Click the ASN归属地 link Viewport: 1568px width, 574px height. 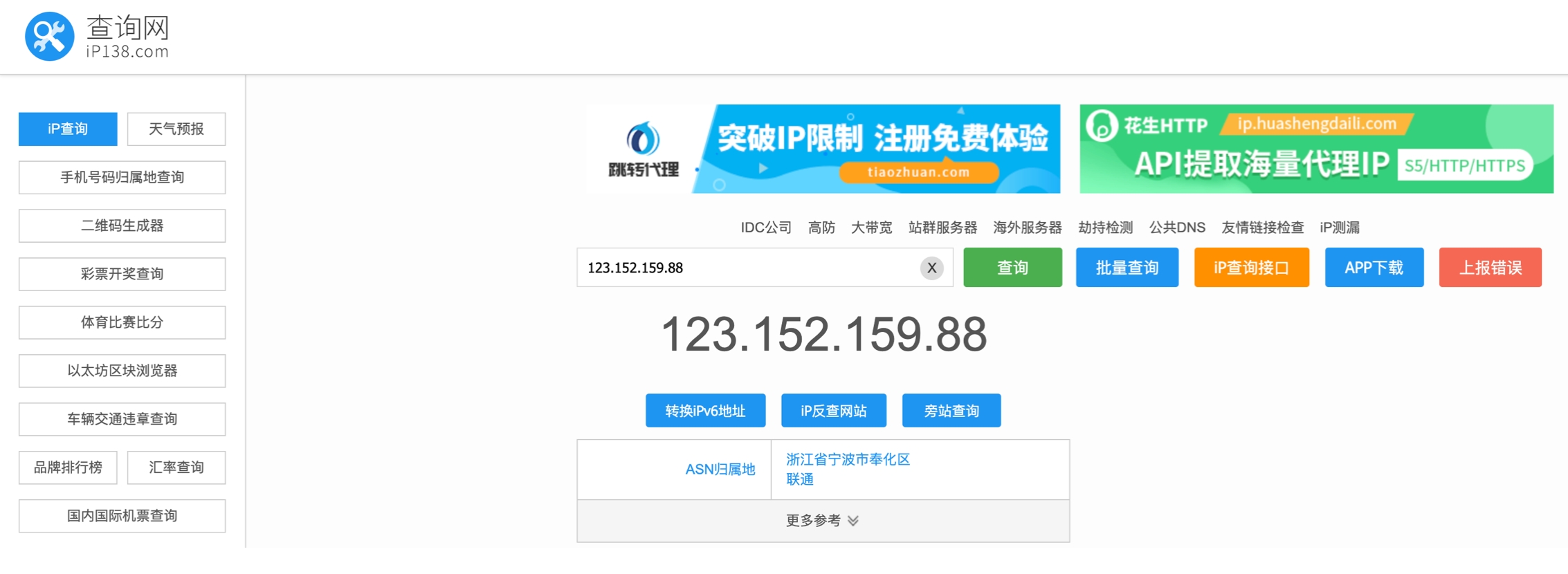tap(720, 470)
